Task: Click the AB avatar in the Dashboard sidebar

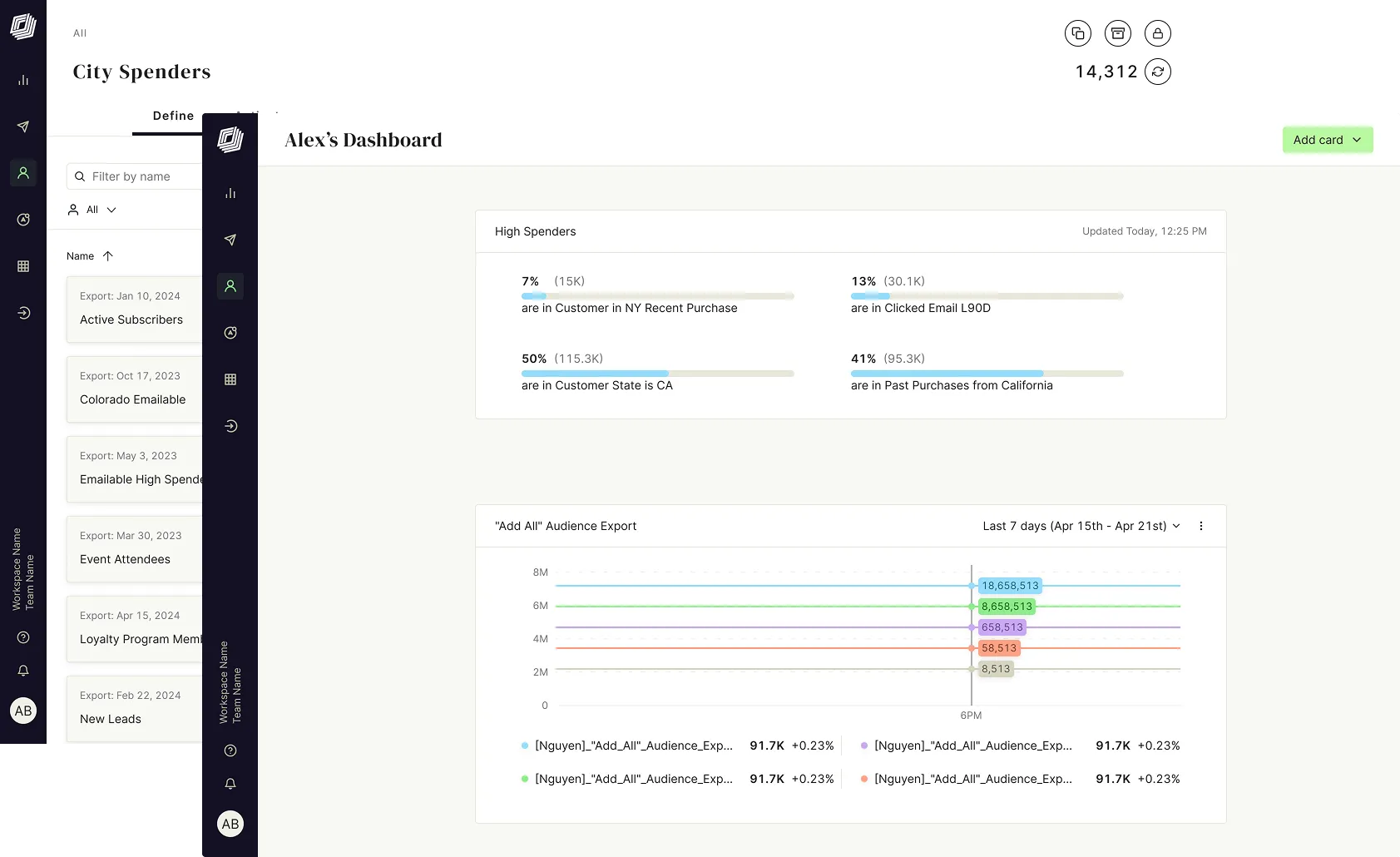Action: point(230,824)
